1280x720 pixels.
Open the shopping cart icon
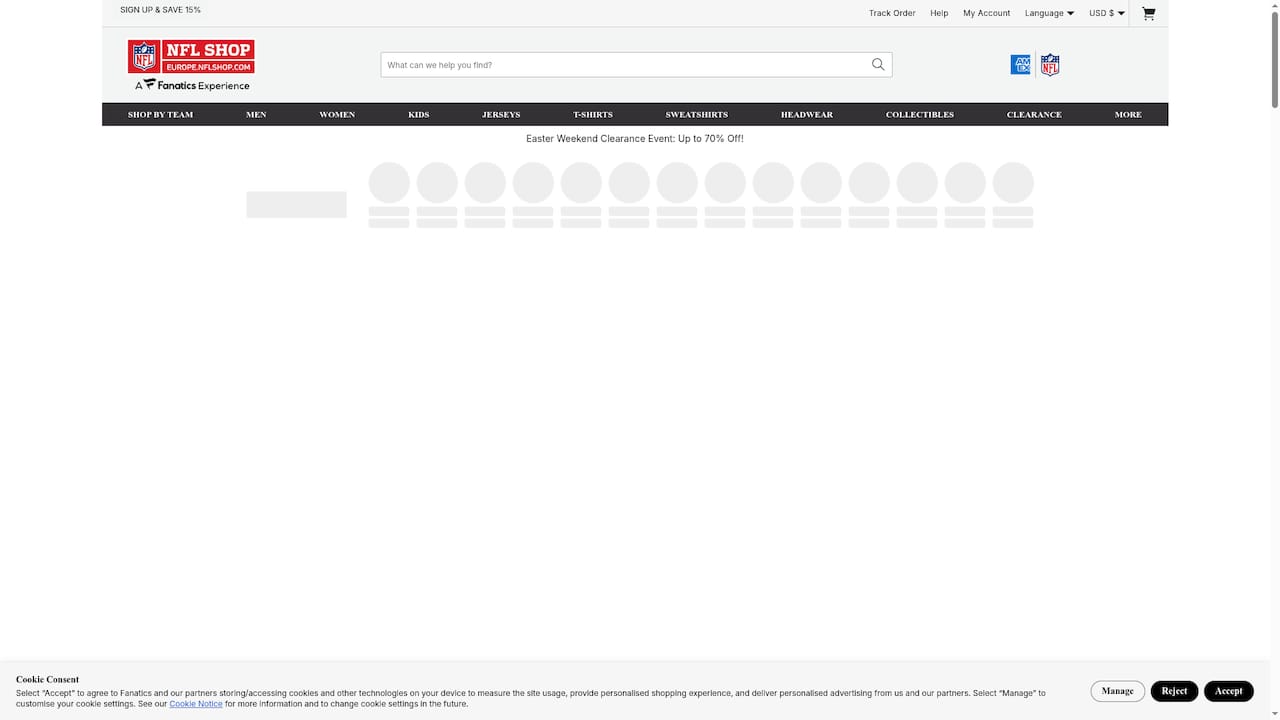(1148, 13)
